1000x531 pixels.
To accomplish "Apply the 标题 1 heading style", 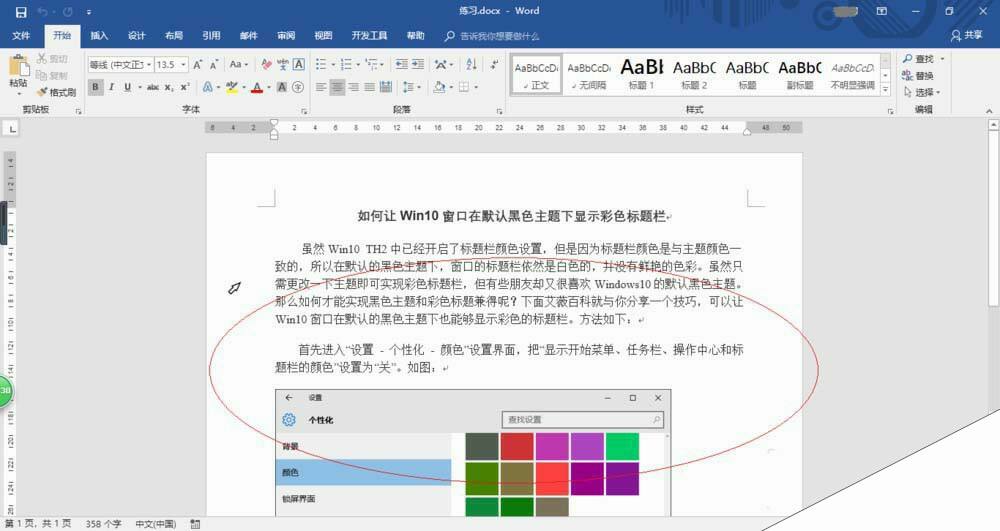I will (642, 74).
